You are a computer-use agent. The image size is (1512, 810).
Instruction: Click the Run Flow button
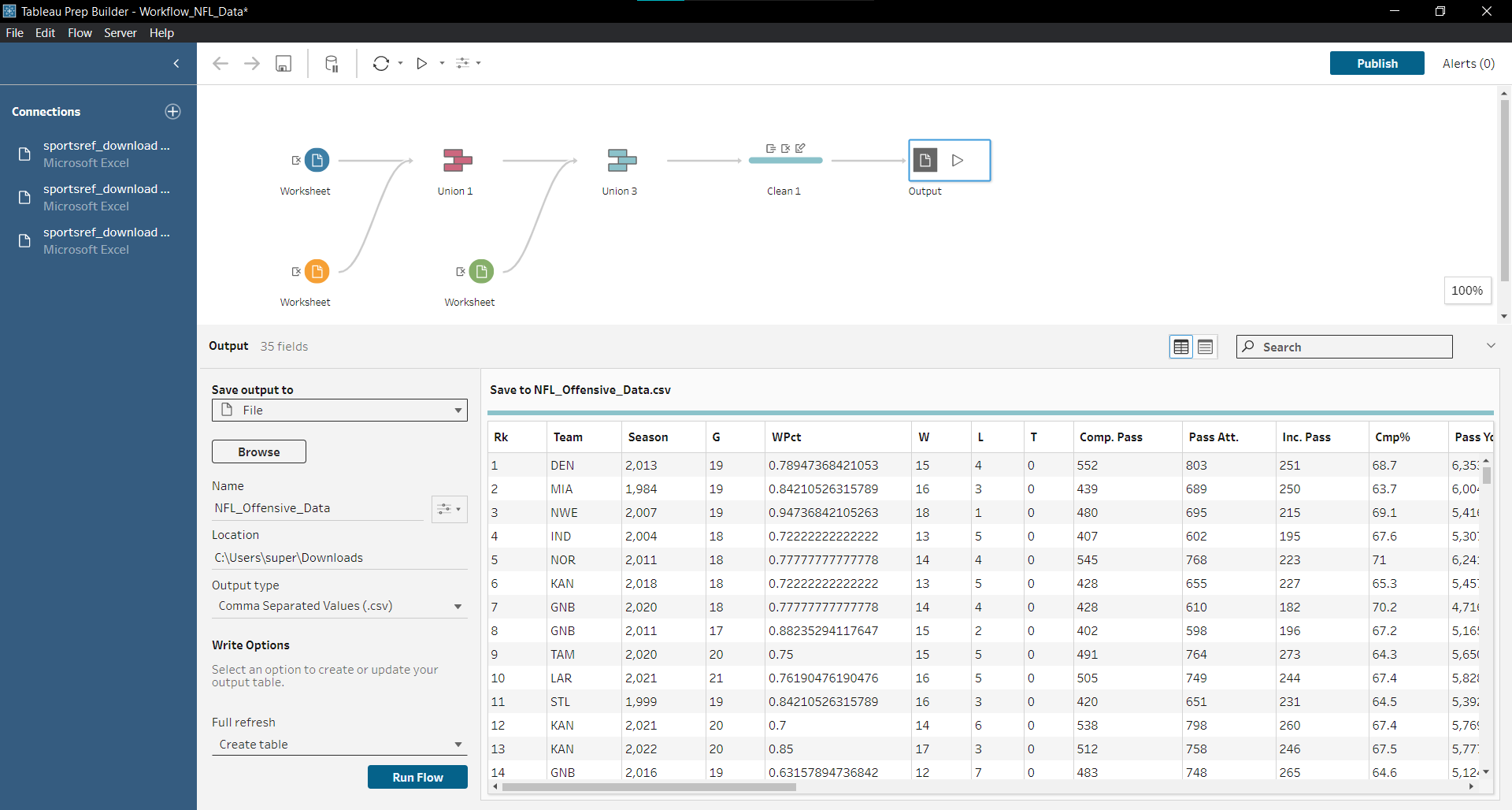[x=417, y=777]
